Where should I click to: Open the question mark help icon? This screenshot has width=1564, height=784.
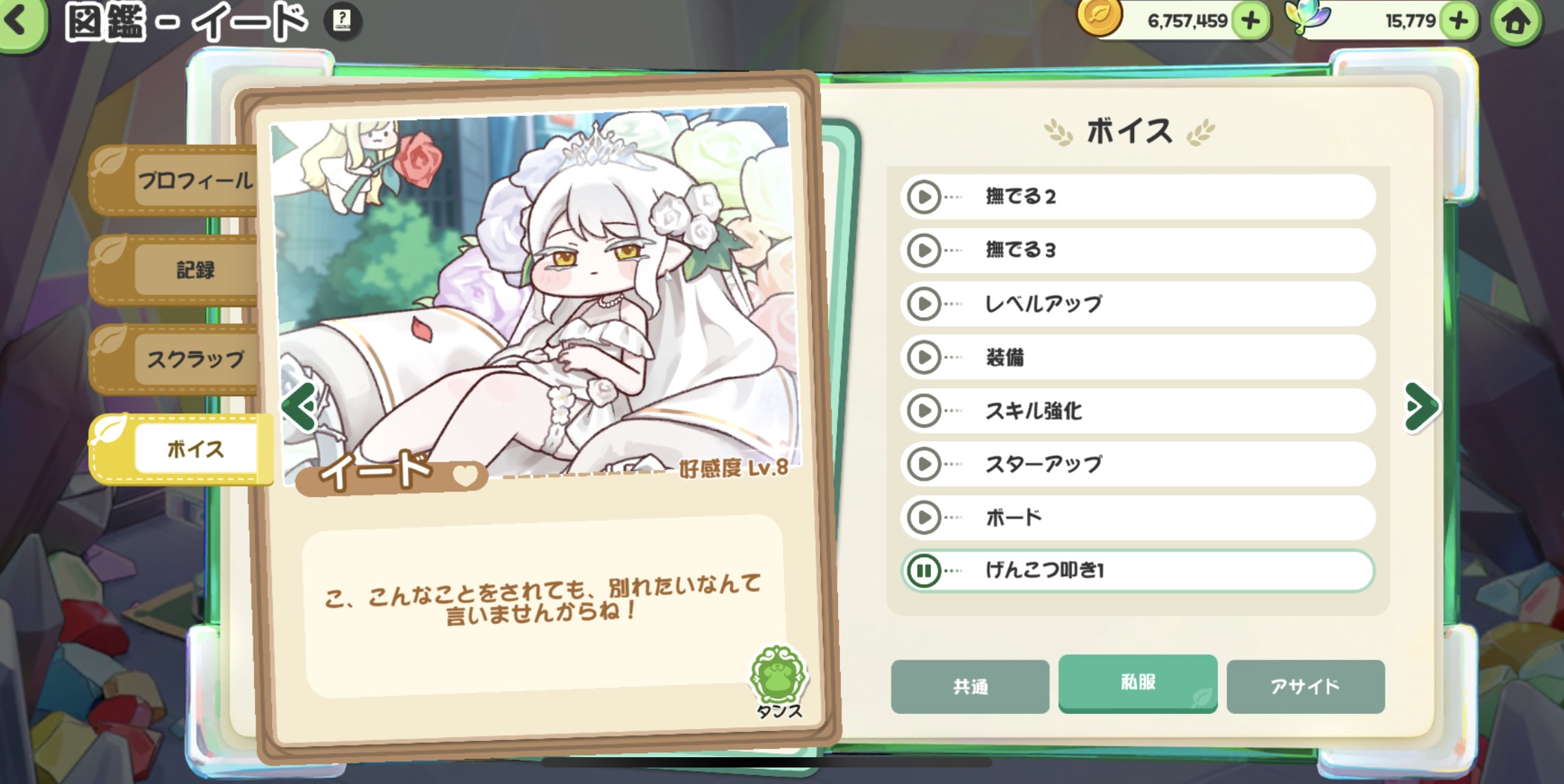[342, 21]
